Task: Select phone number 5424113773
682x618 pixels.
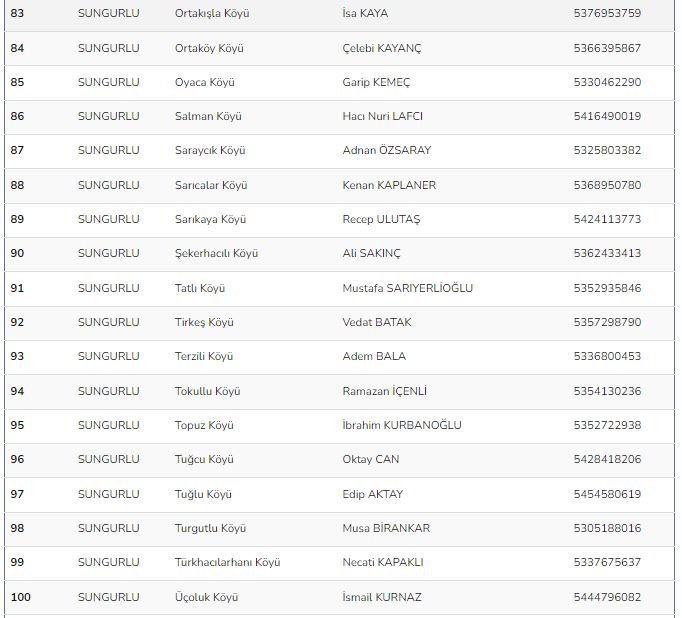Action: (x=607, y=219)
